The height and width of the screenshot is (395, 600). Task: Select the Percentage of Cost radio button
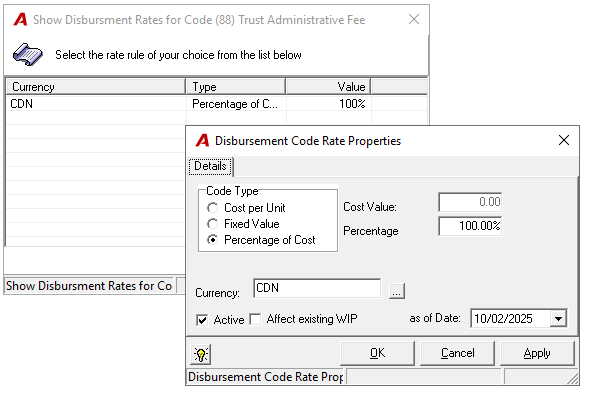212,240
